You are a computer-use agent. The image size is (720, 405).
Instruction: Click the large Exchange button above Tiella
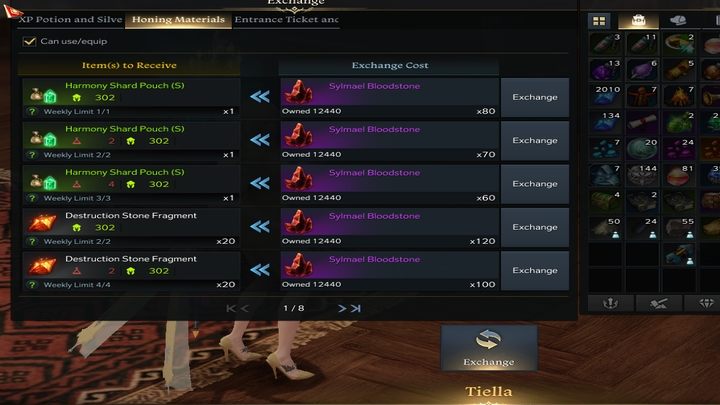[489, 348]
